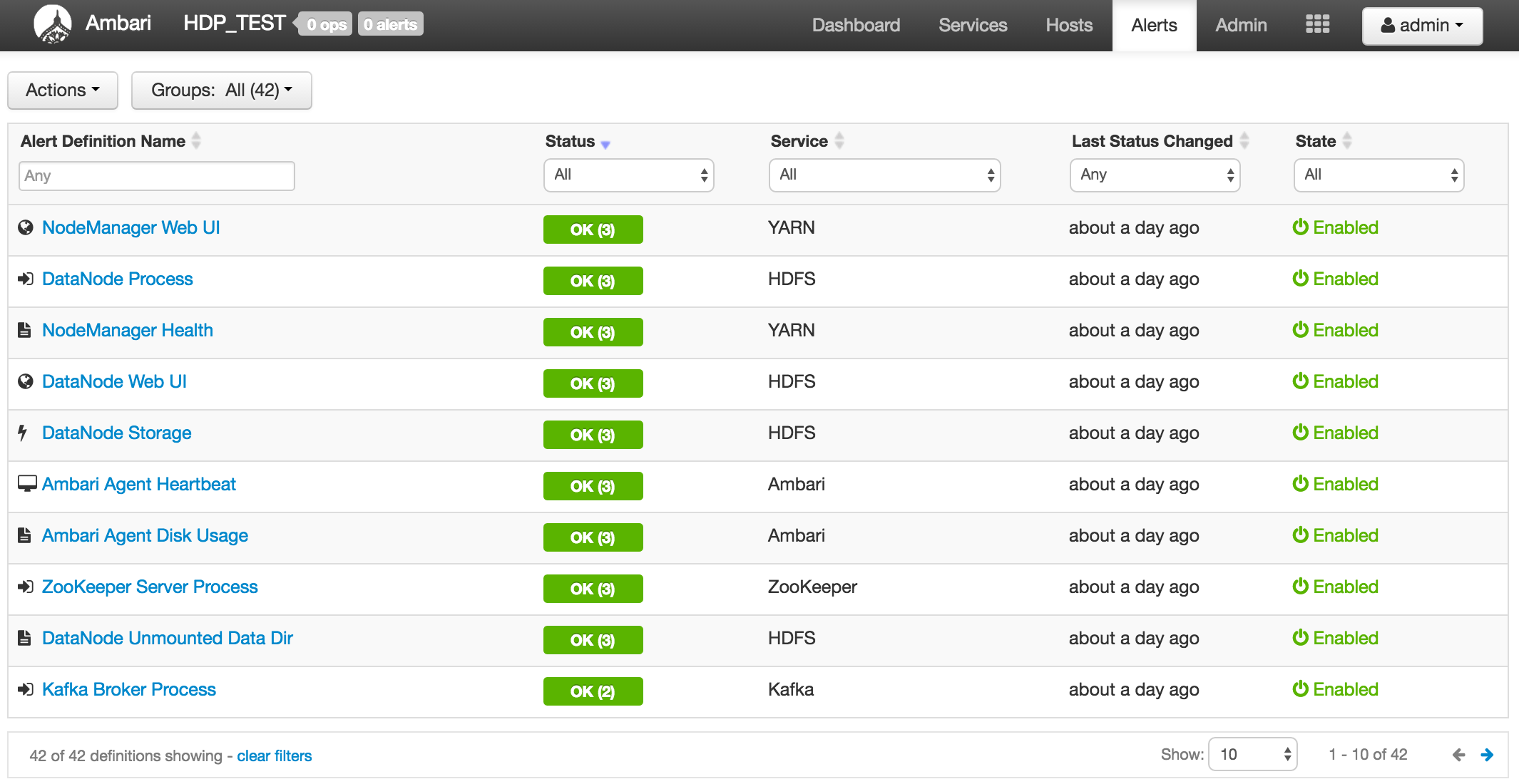This screenshot has height=784, width=1519.
Task: Open the Status filter dropdown
Action: point(628,175)
